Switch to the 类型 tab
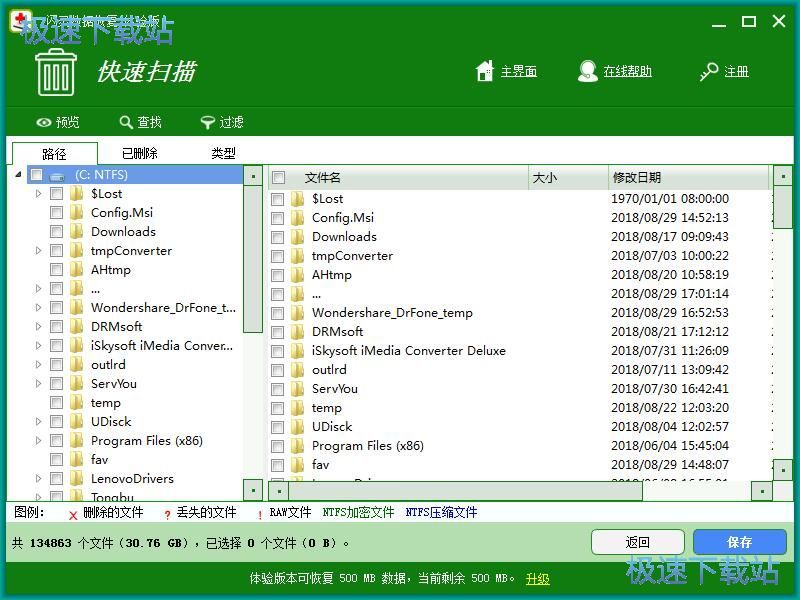This screenshot has height=600, width=800. coord(223,153)
